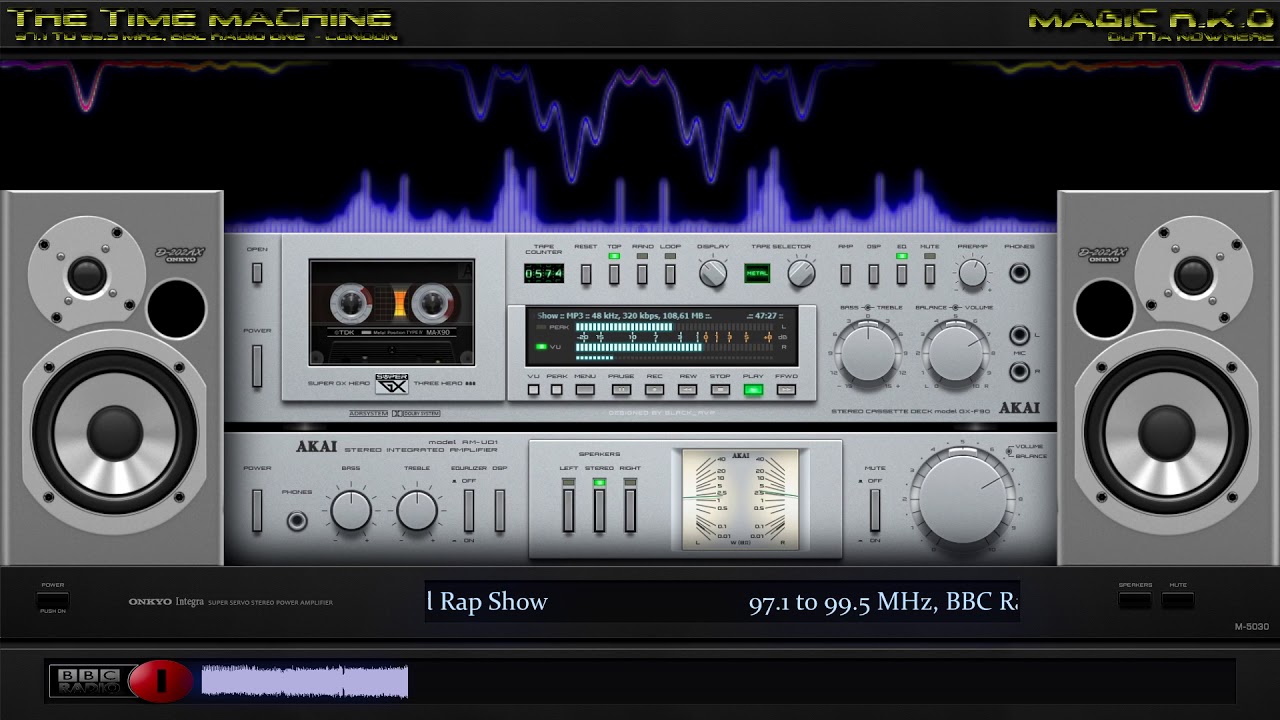Select the RIGHT speaker switch
This screenshot has width=1280, height=720.
point(630,510)
